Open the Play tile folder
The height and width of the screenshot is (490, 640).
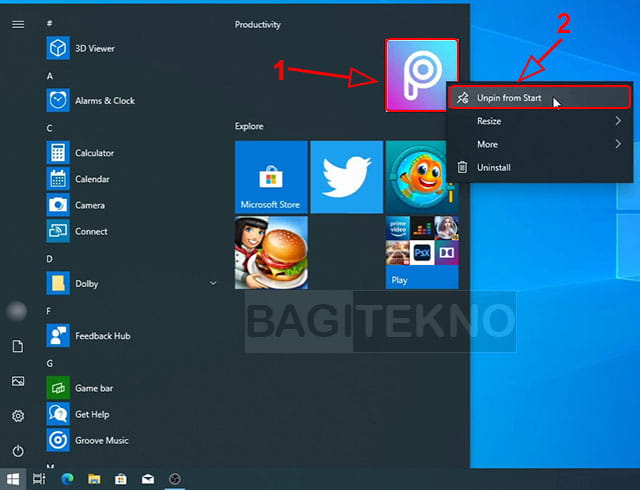[422, 252]
